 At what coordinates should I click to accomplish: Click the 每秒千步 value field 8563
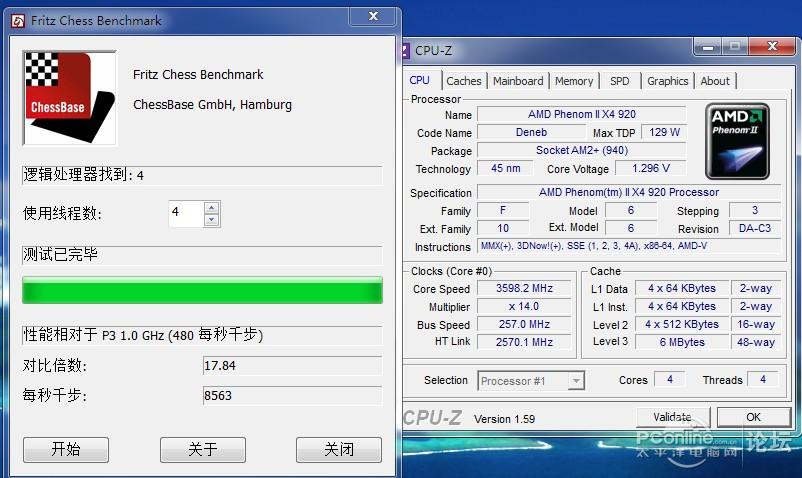(292, 396)
